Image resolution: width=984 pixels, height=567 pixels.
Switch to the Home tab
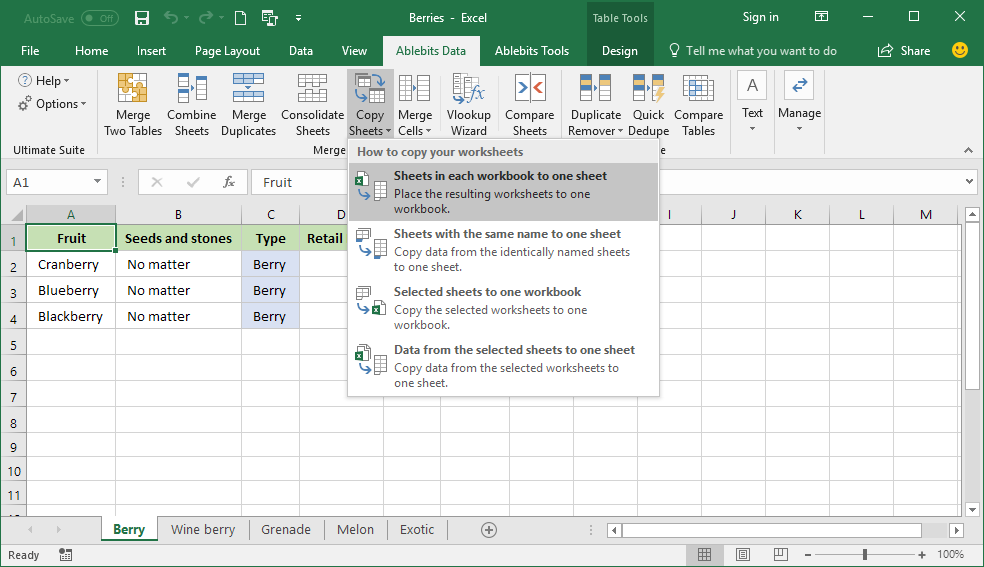click(92, 51)
